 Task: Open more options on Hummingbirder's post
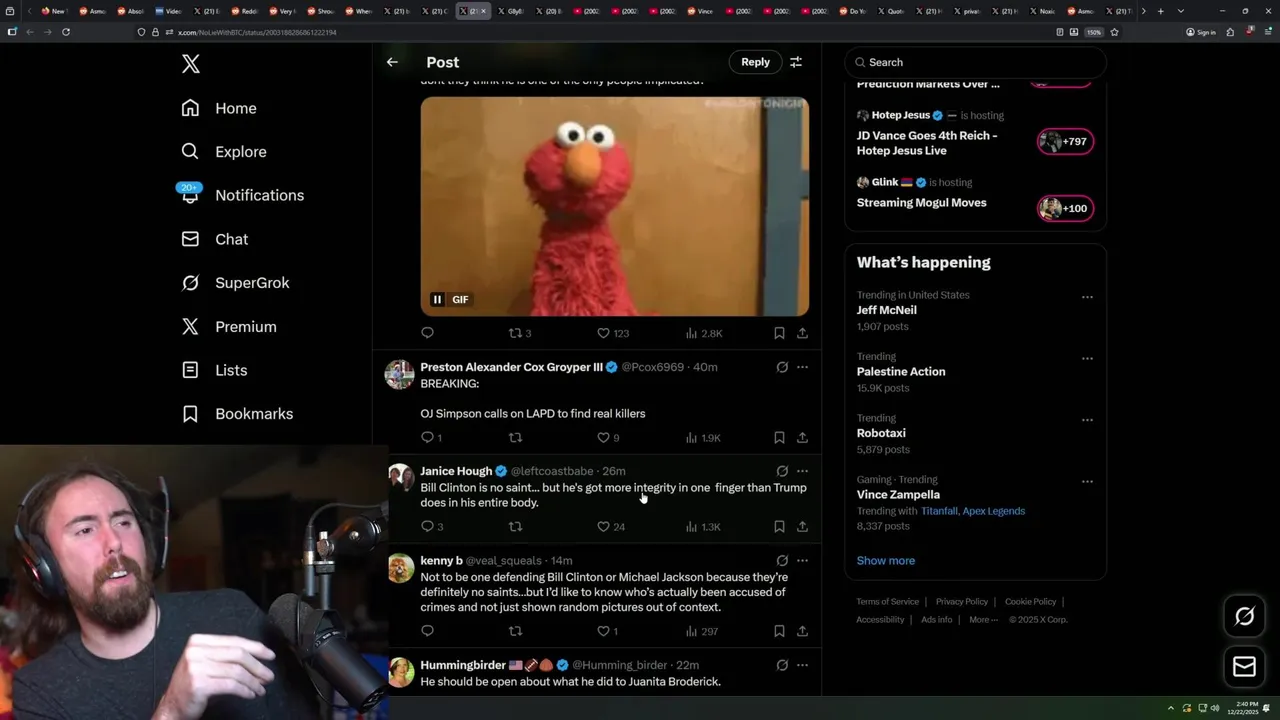coord(802,665)
